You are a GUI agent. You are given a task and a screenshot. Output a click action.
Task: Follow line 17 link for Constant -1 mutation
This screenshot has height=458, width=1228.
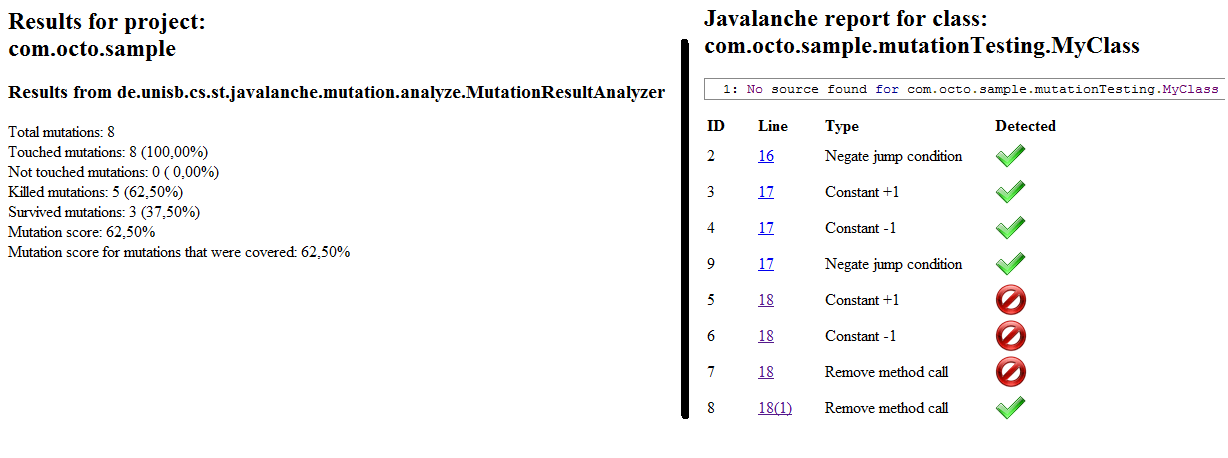[766, 228]
